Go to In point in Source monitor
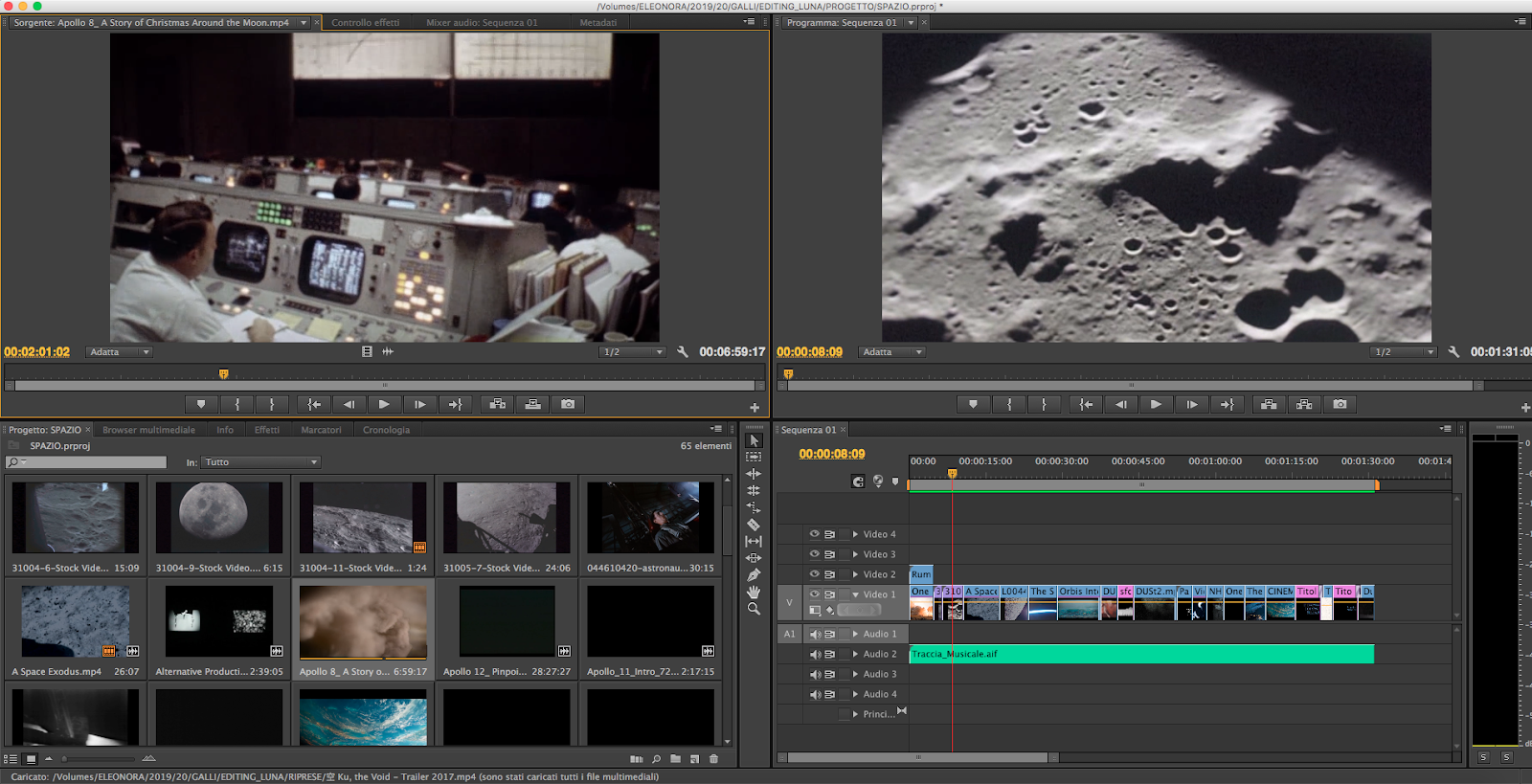Viewport: 1532px width, 784px height. tap(313, 404)
